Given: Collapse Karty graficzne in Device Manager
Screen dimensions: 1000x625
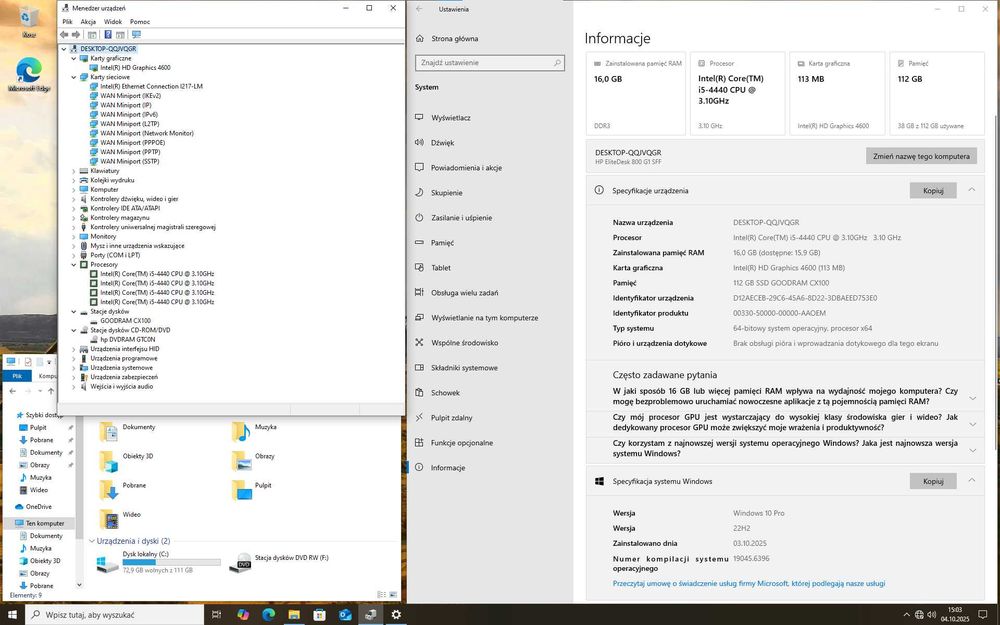Looking at the screenshot, I should tap(73, 59).
